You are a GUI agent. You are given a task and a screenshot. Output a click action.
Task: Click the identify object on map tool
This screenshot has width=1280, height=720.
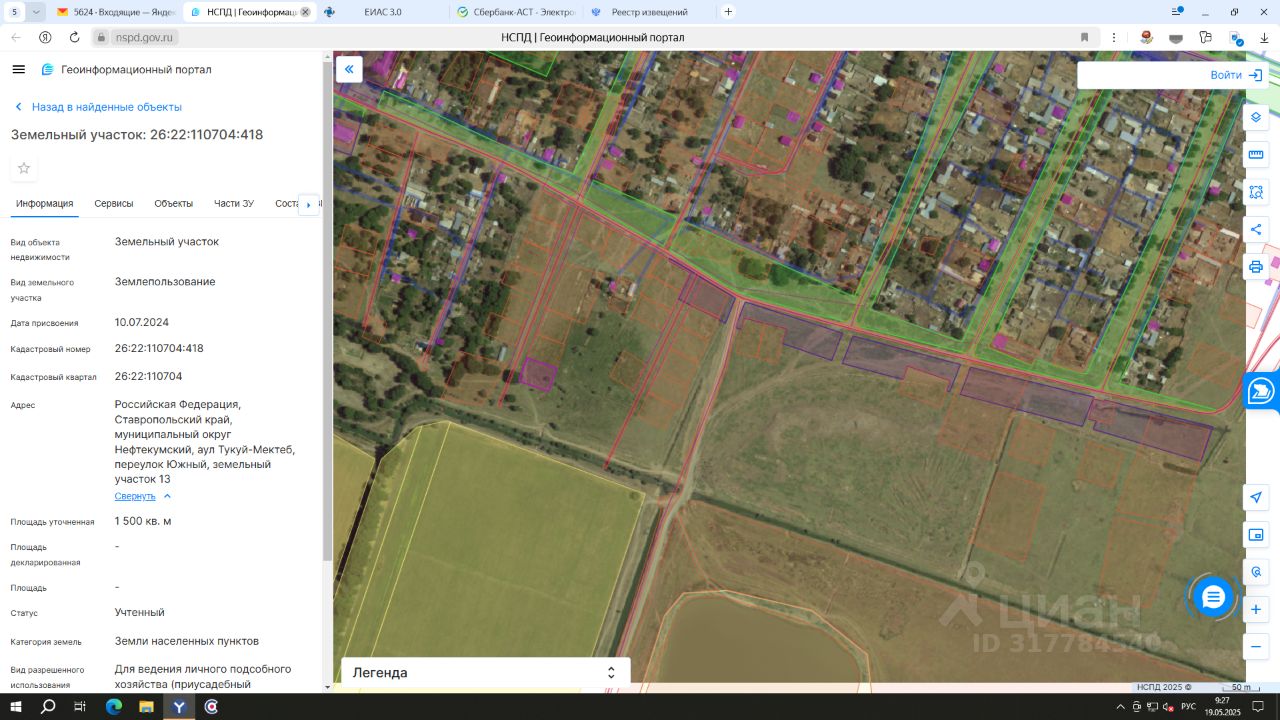pos(1257,572)
